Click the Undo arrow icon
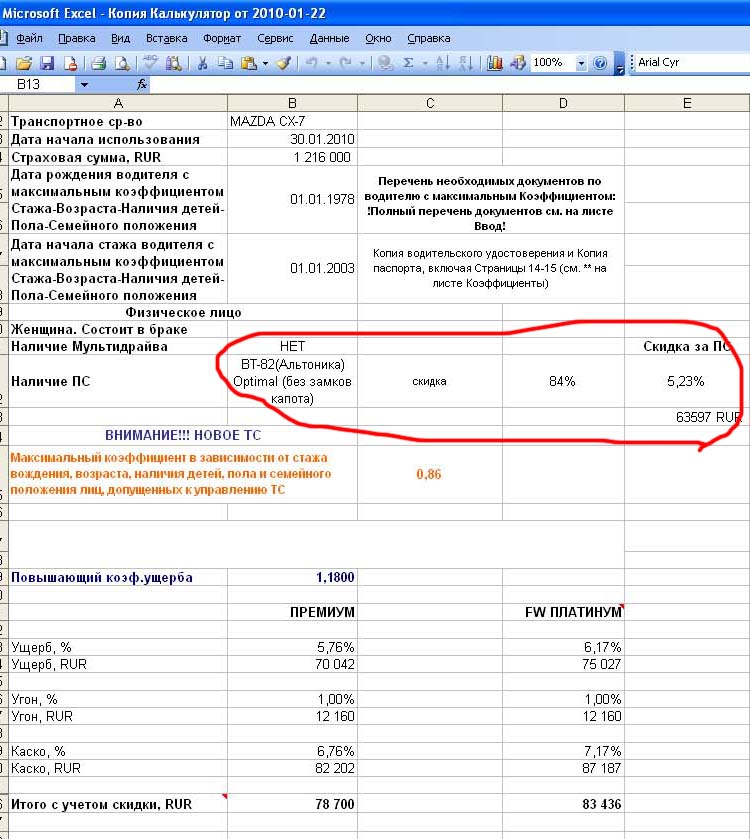The height and width of the screenshot is (839, 750). click(x=311, y=63)
